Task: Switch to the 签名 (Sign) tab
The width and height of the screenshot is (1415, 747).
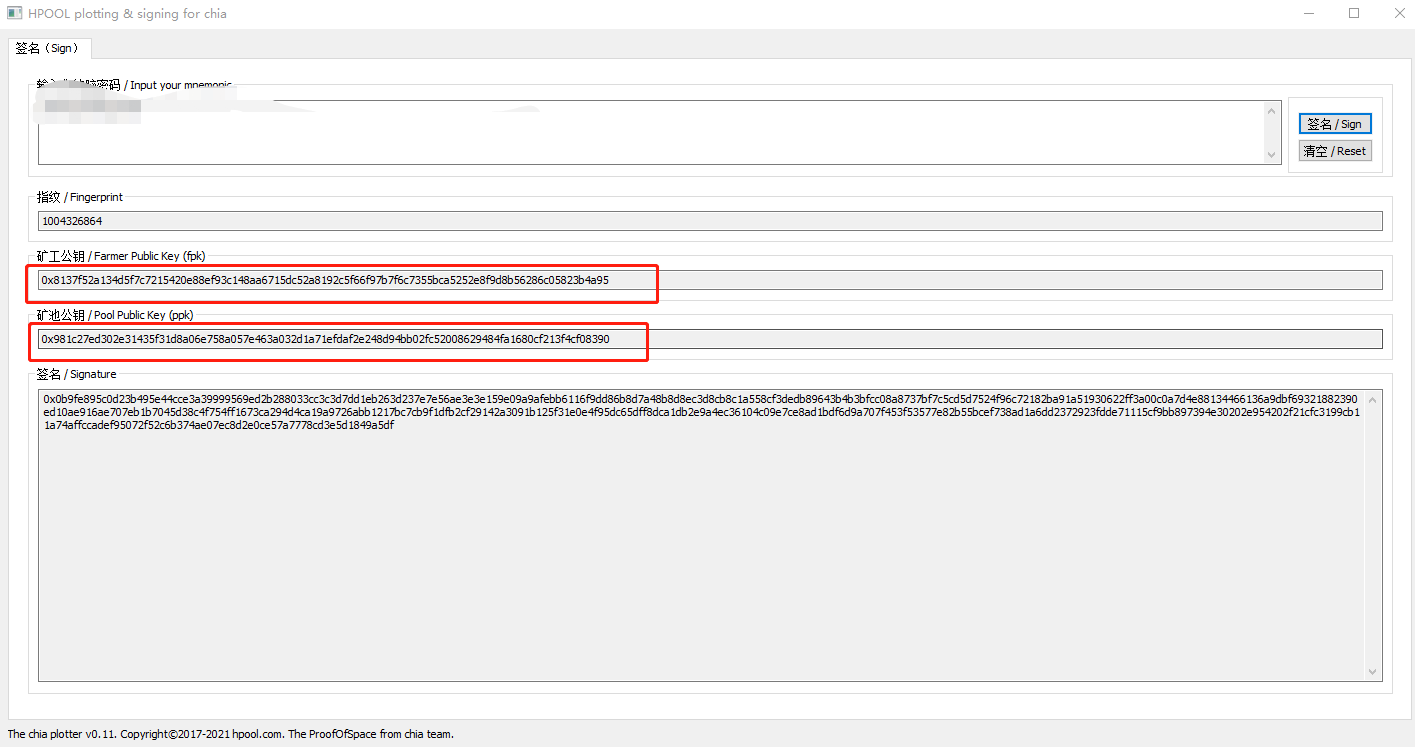Action: (x=51, y=48)
